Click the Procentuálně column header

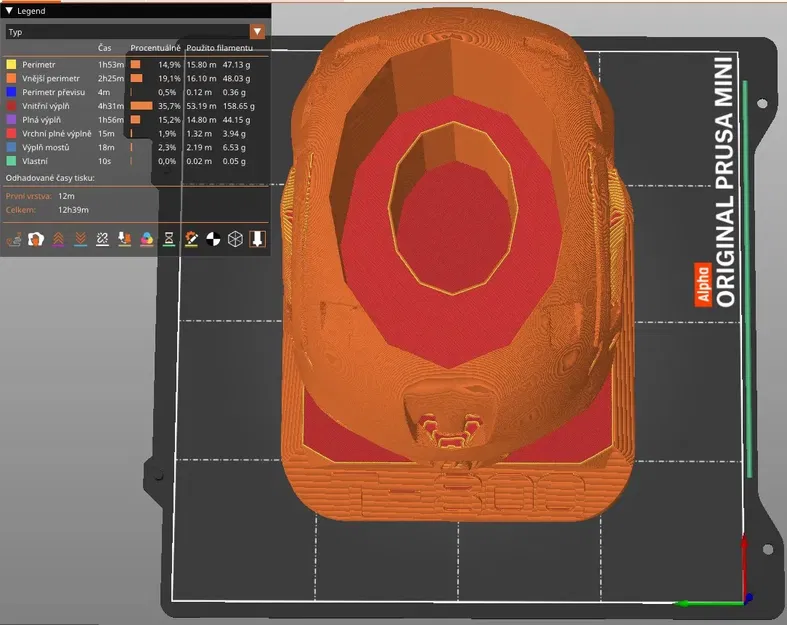tap(155, 48)
